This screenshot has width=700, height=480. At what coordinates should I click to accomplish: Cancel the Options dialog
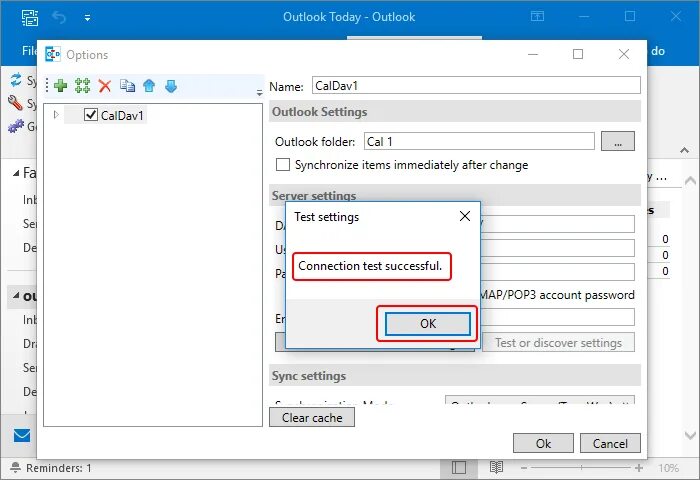(610, 443)
